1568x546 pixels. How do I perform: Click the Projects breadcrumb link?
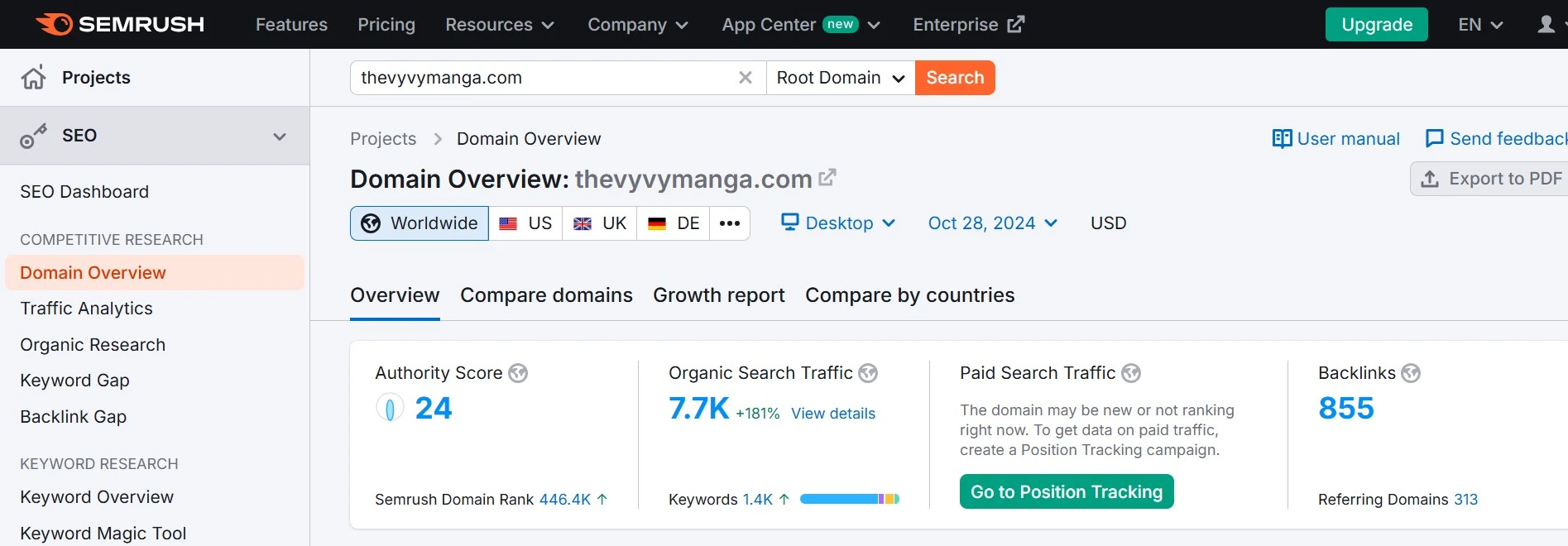coord(383,139)
